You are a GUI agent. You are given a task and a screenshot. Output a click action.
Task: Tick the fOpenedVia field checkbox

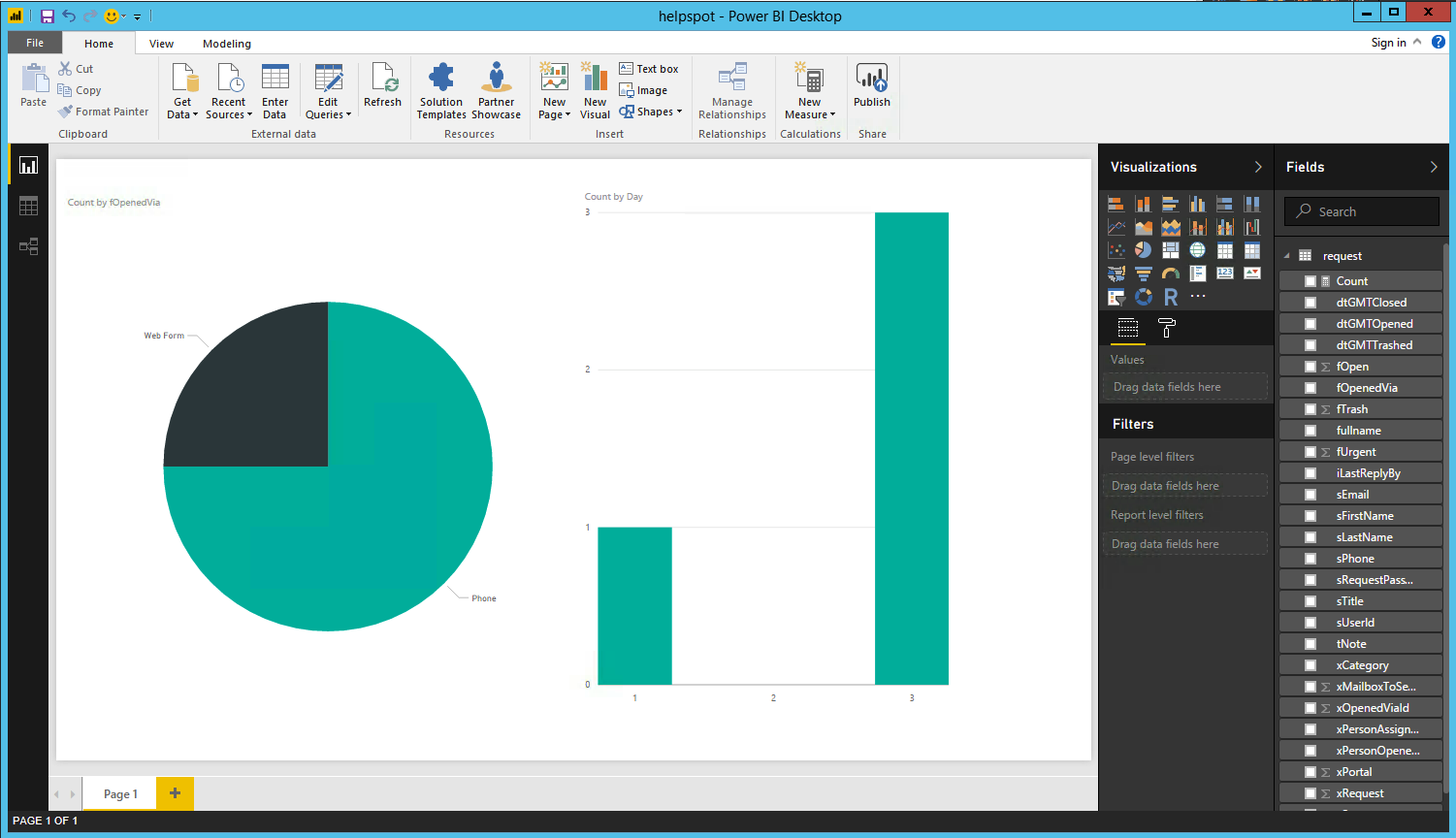(x=1310, y=388)
